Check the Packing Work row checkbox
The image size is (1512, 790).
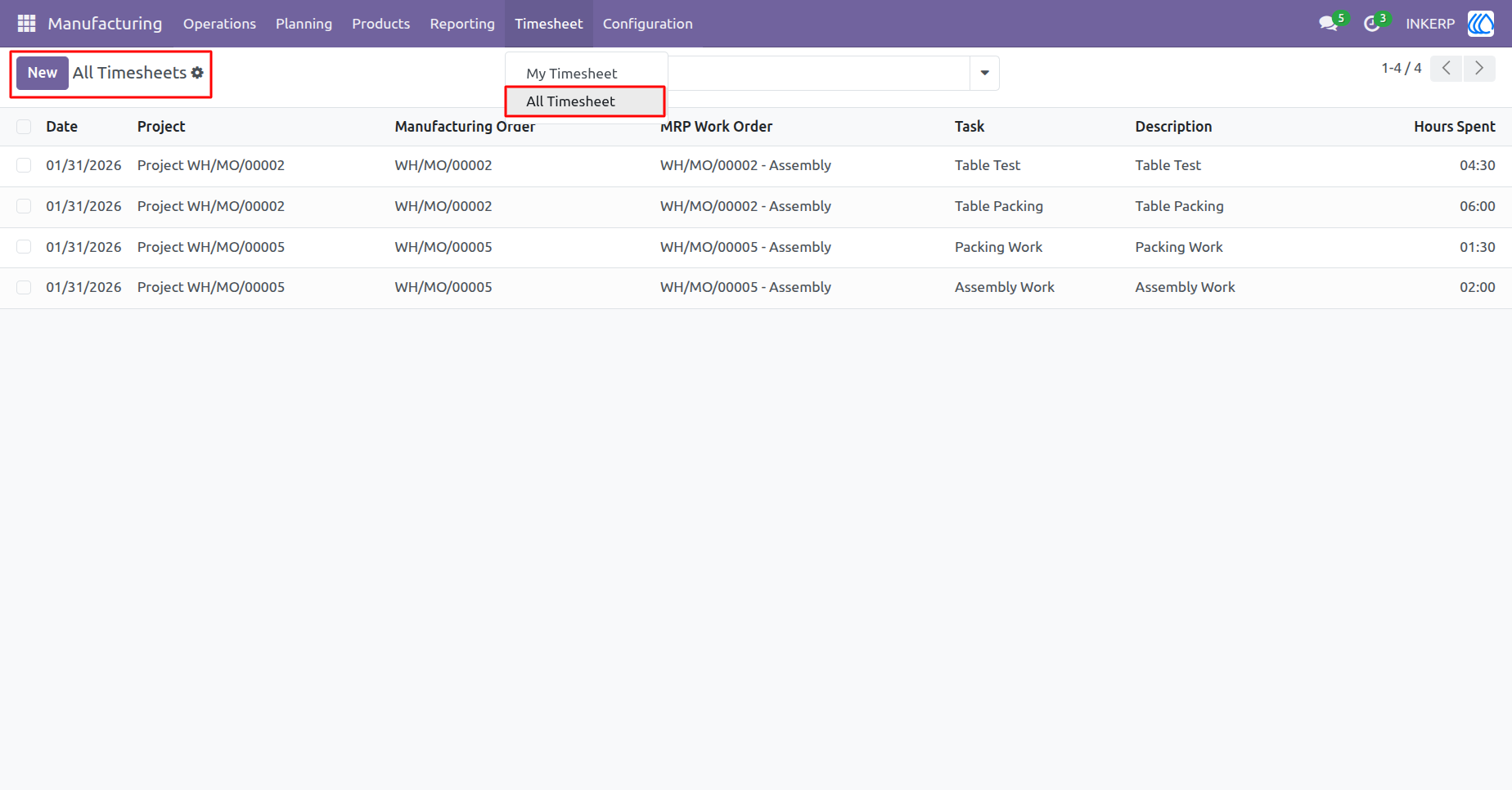24,247
